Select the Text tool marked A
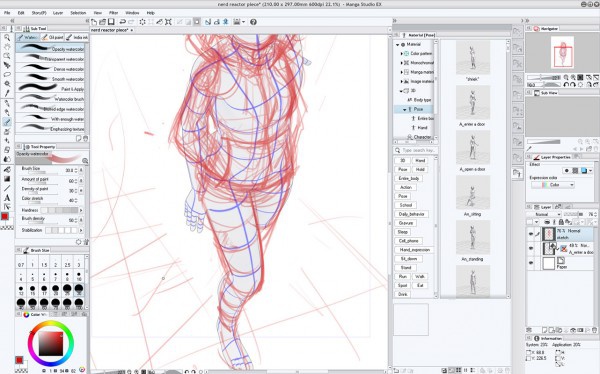The height and width of the screenshot is (374, 600). (x=7, y=198)
